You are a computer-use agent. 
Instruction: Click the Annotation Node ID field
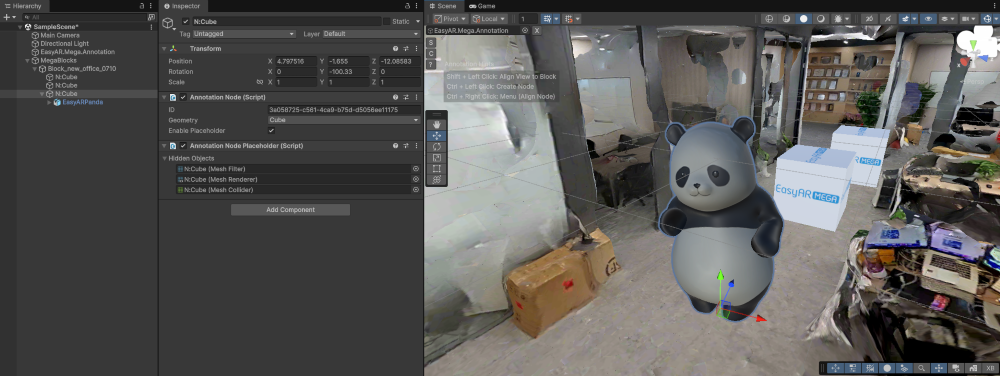coord(344,110)
